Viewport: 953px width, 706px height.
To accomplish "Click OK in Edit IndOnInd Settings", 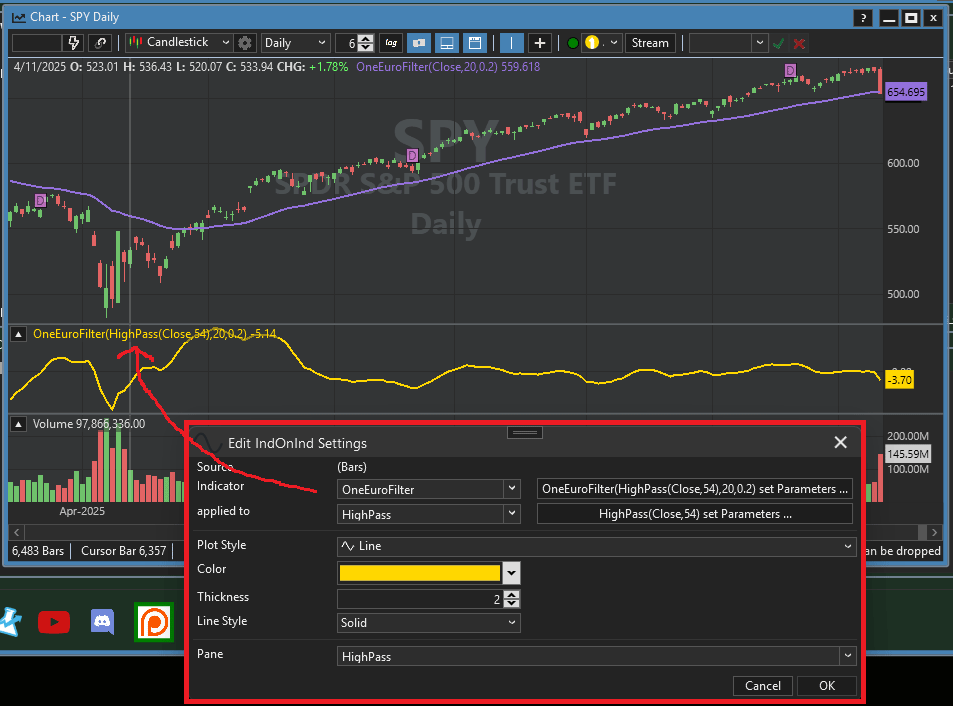I will click(826, 686).
